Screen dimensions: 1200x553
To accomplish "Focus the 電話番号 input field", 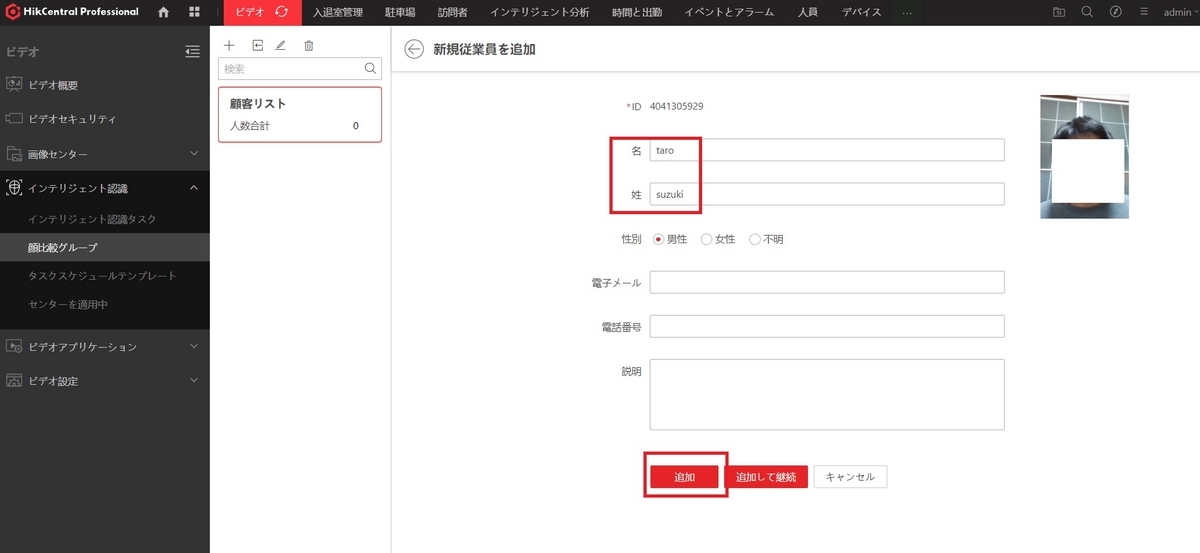I will 827,327.
